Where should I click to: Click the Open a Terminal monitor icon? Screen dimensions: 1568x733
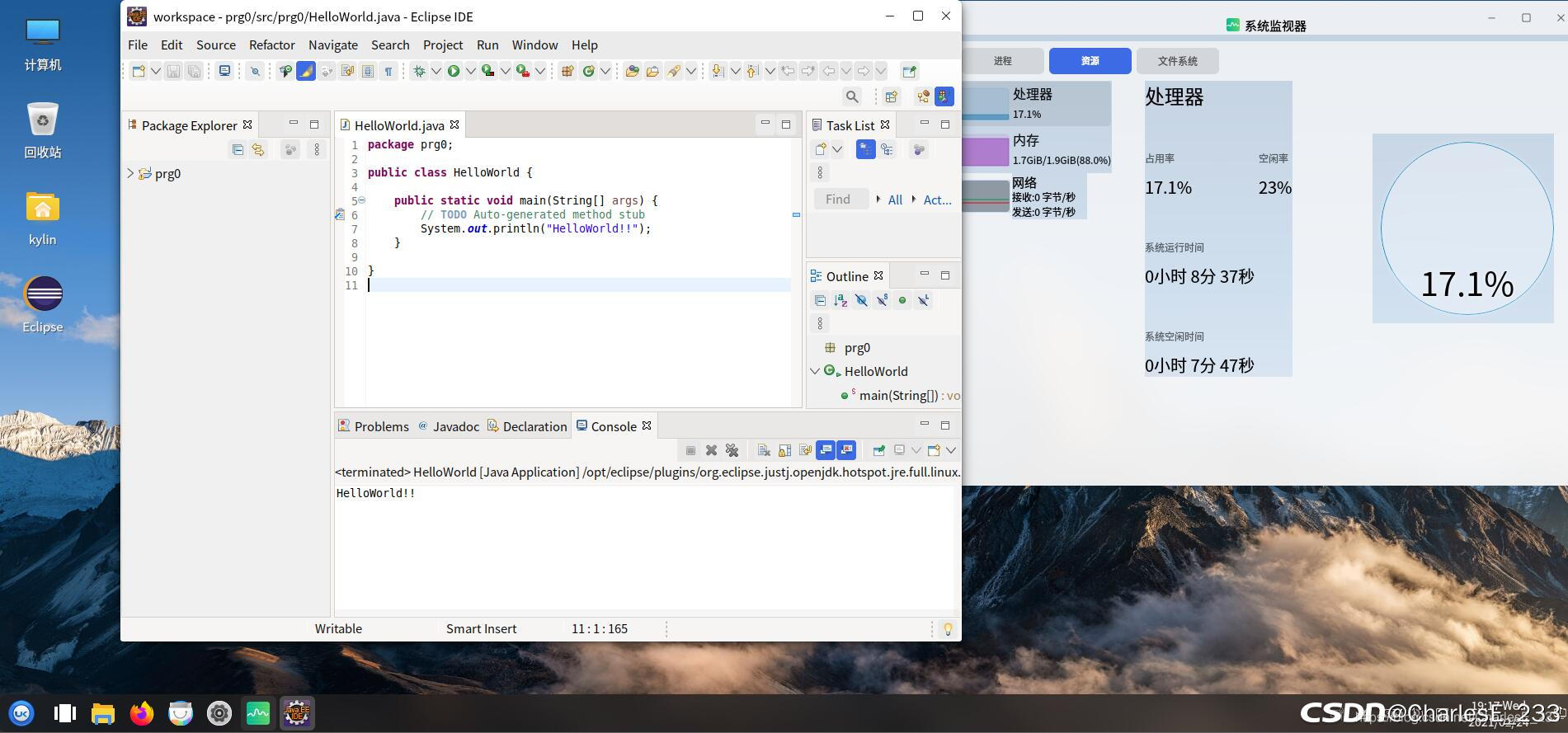(x=224, y=72)
